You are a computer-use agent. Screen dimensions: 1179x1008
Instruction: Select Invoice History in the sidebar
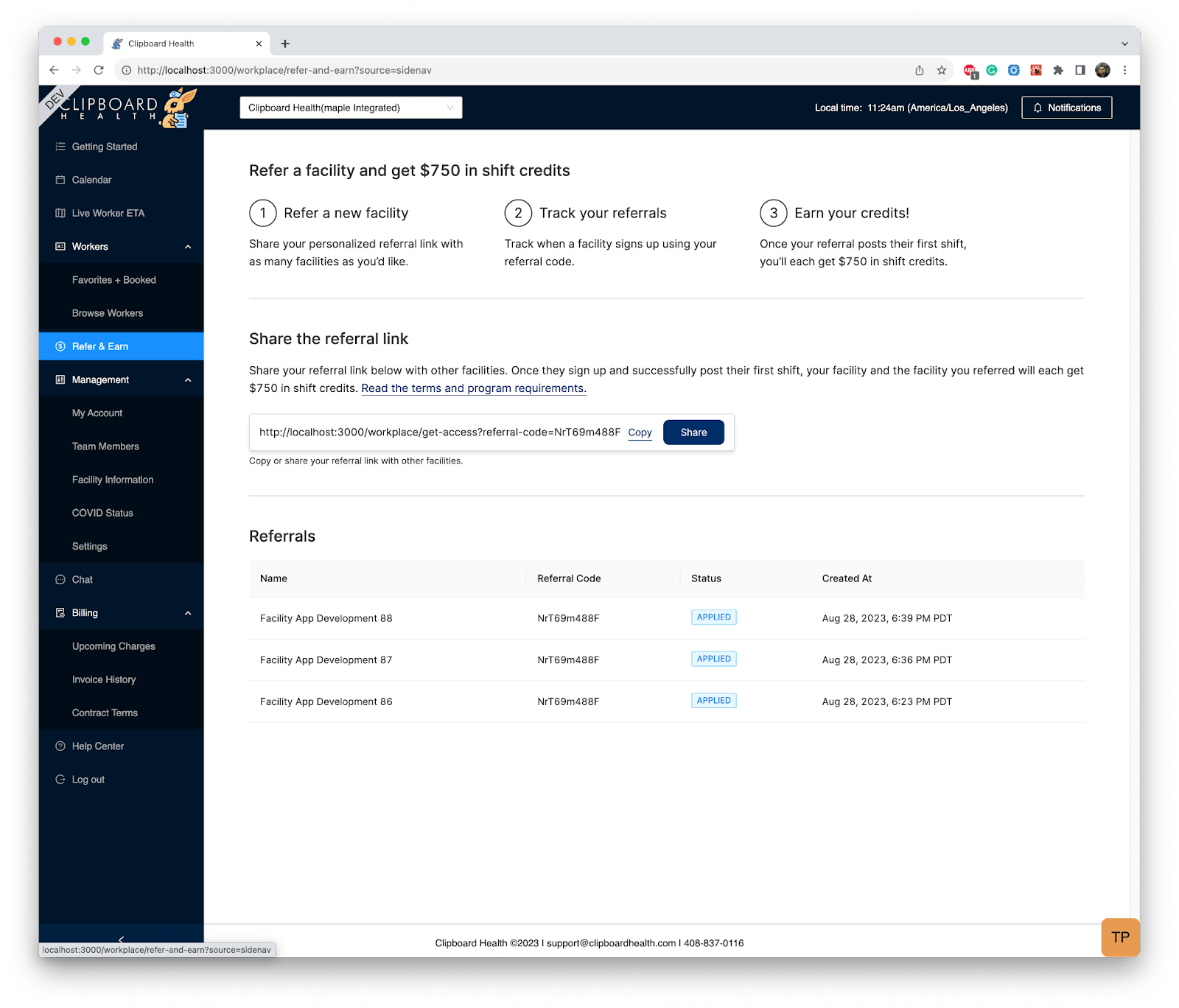click(103, 679)
